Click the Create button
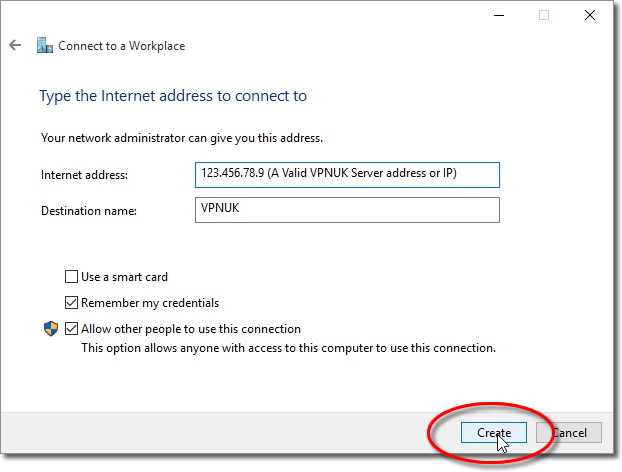 click(493, 433)
